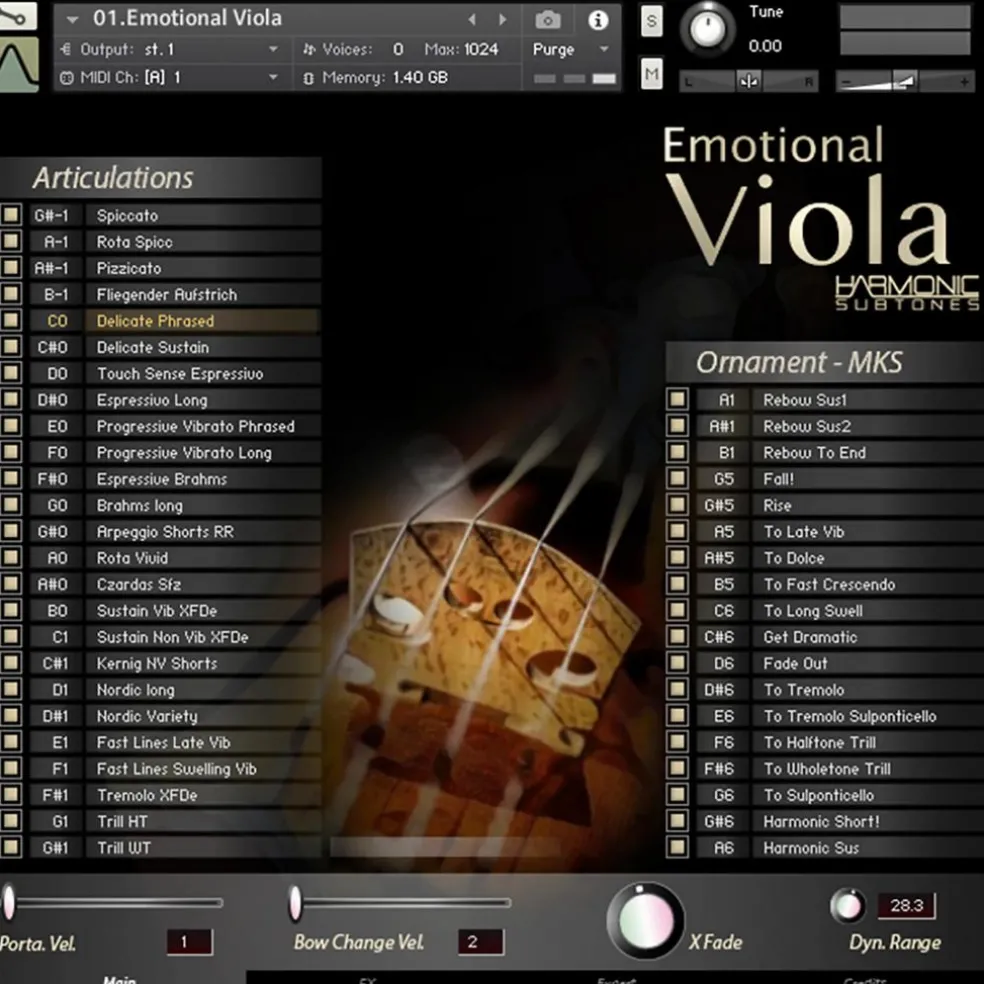Click the Max voices 1024 value
This screenshot has height=984, width=984.
tap(481, 50)
